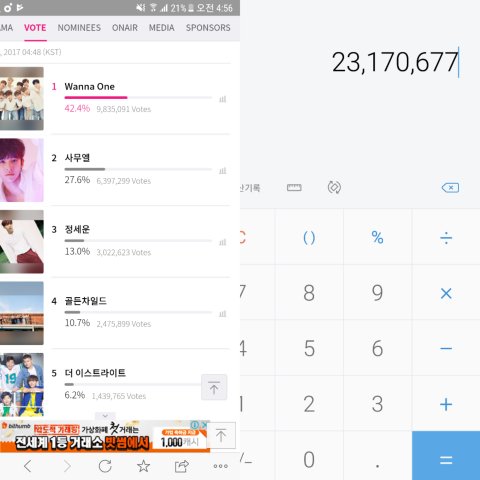Tap the scroll-to-top arrow button

point(214,387)
